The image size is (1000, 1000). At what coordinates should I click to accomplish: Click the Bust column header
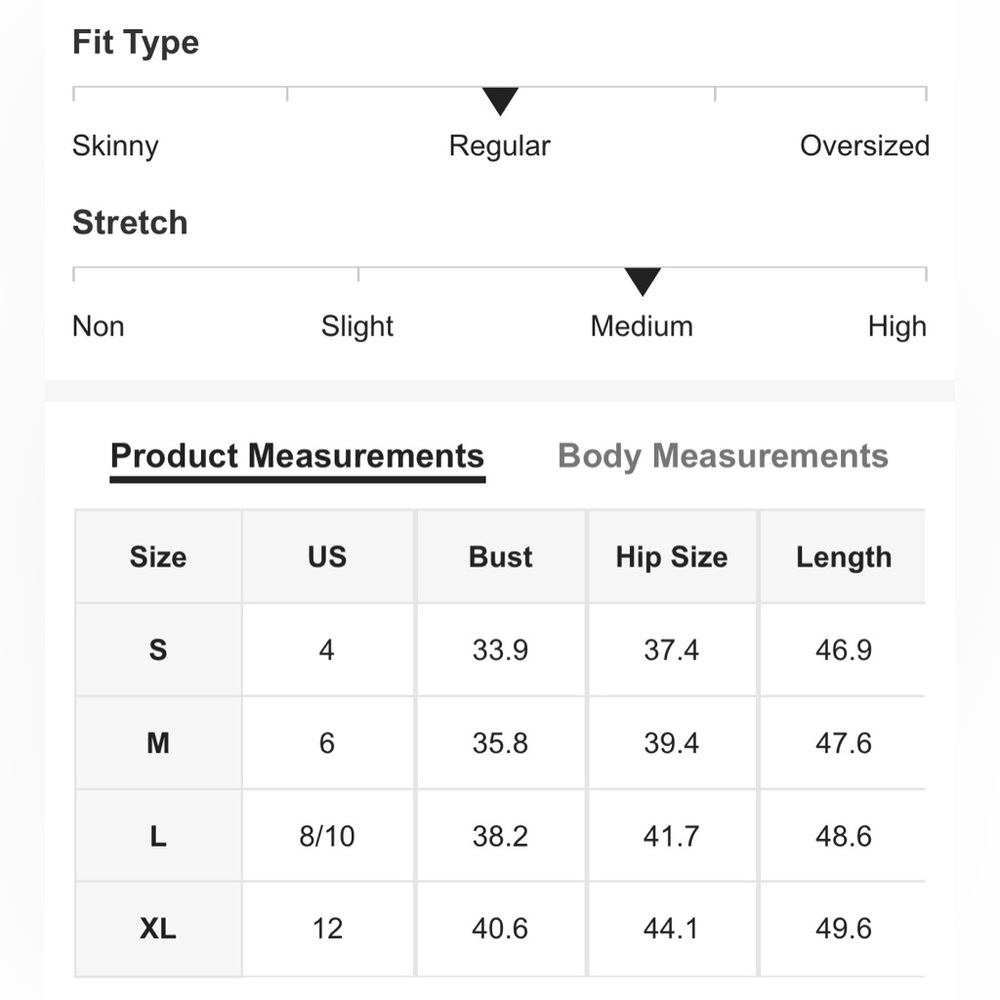tap(501, 557)
